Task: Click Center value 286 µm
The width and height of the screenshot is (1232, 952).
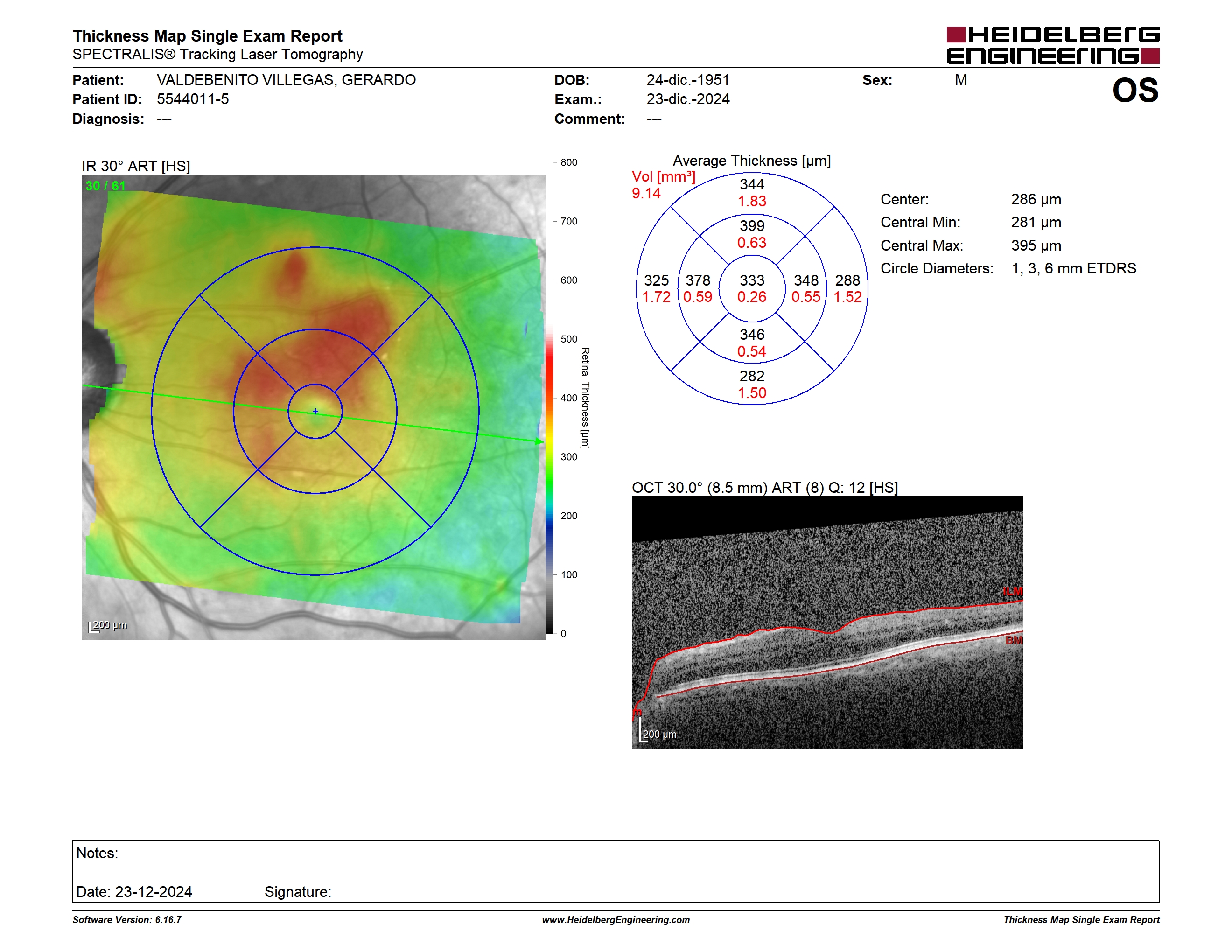Action: (x=1036, y=200)
